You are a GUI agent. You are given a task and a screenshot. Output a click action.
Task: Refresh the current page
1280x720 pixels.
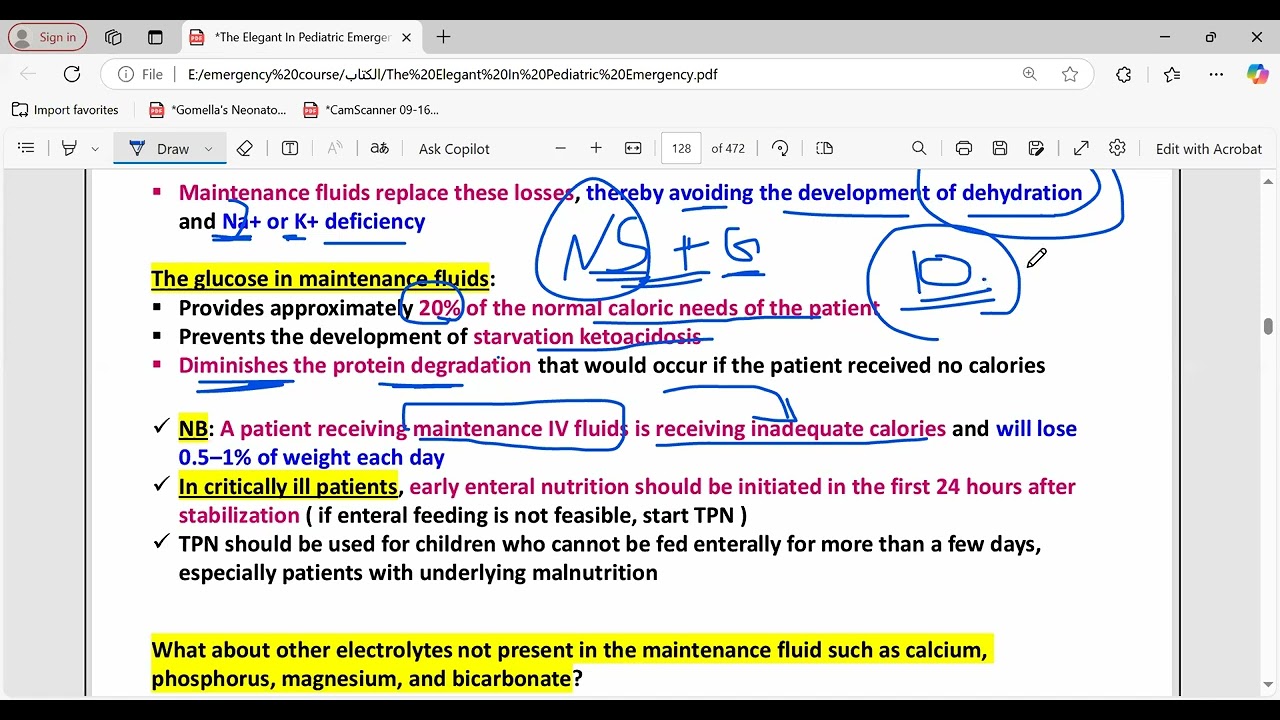[x=72, y=74]
